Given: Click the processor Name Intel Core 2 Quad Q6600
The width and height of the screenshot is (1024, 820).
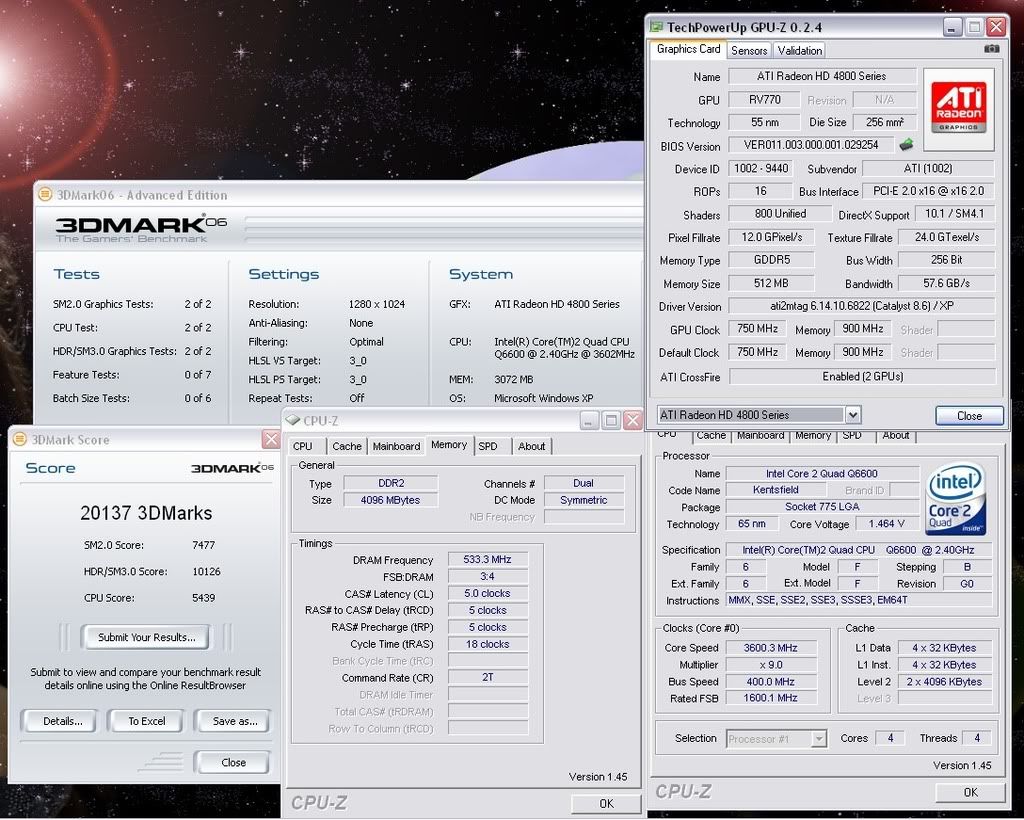Looking at the screenshot, I should pos(822,473).
